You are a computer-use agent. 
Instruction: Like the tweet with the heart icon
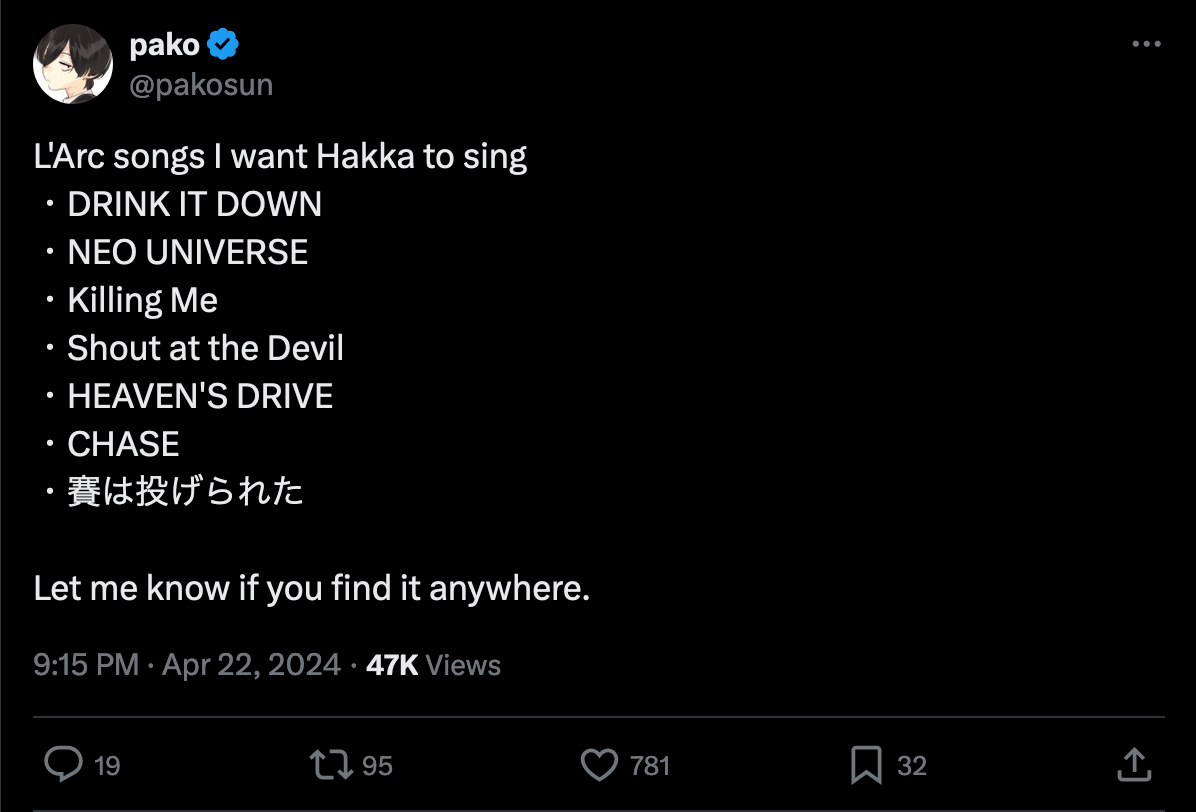click(x=599, y=766)
